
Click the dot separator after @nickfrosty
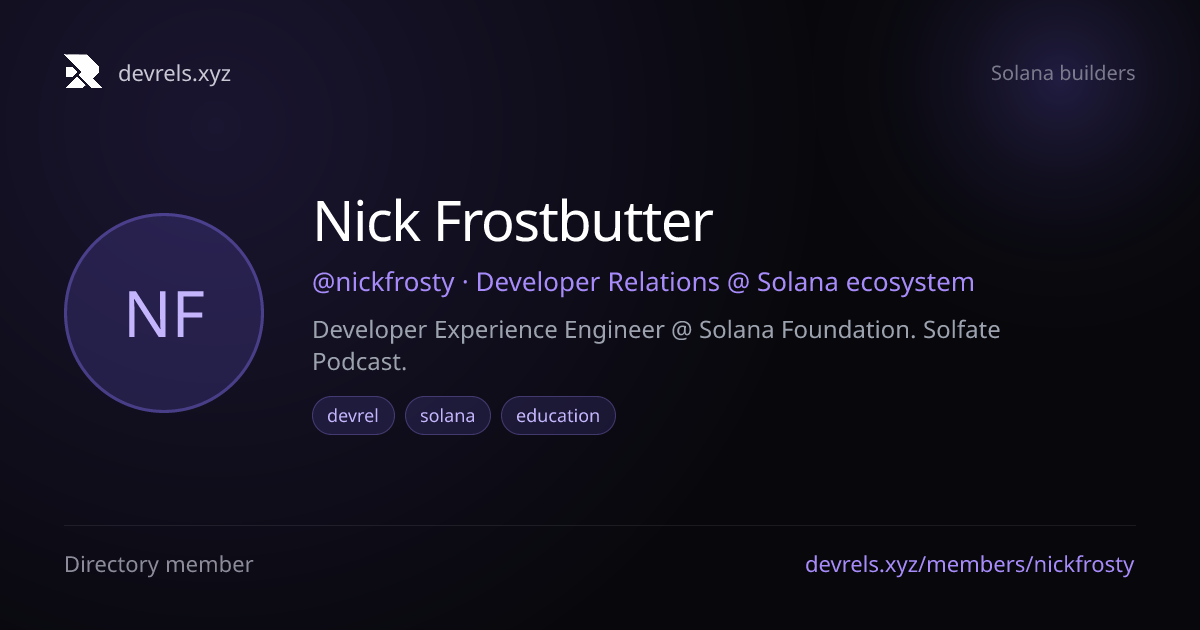[465, 283]
